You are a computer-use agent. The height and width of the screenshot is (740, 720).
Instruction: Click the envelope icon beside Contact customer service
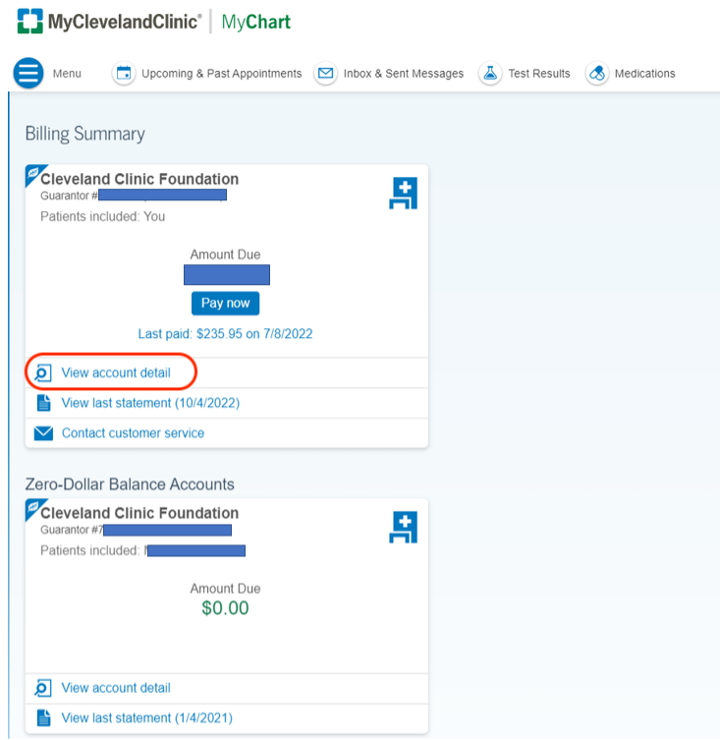(43, 433)
